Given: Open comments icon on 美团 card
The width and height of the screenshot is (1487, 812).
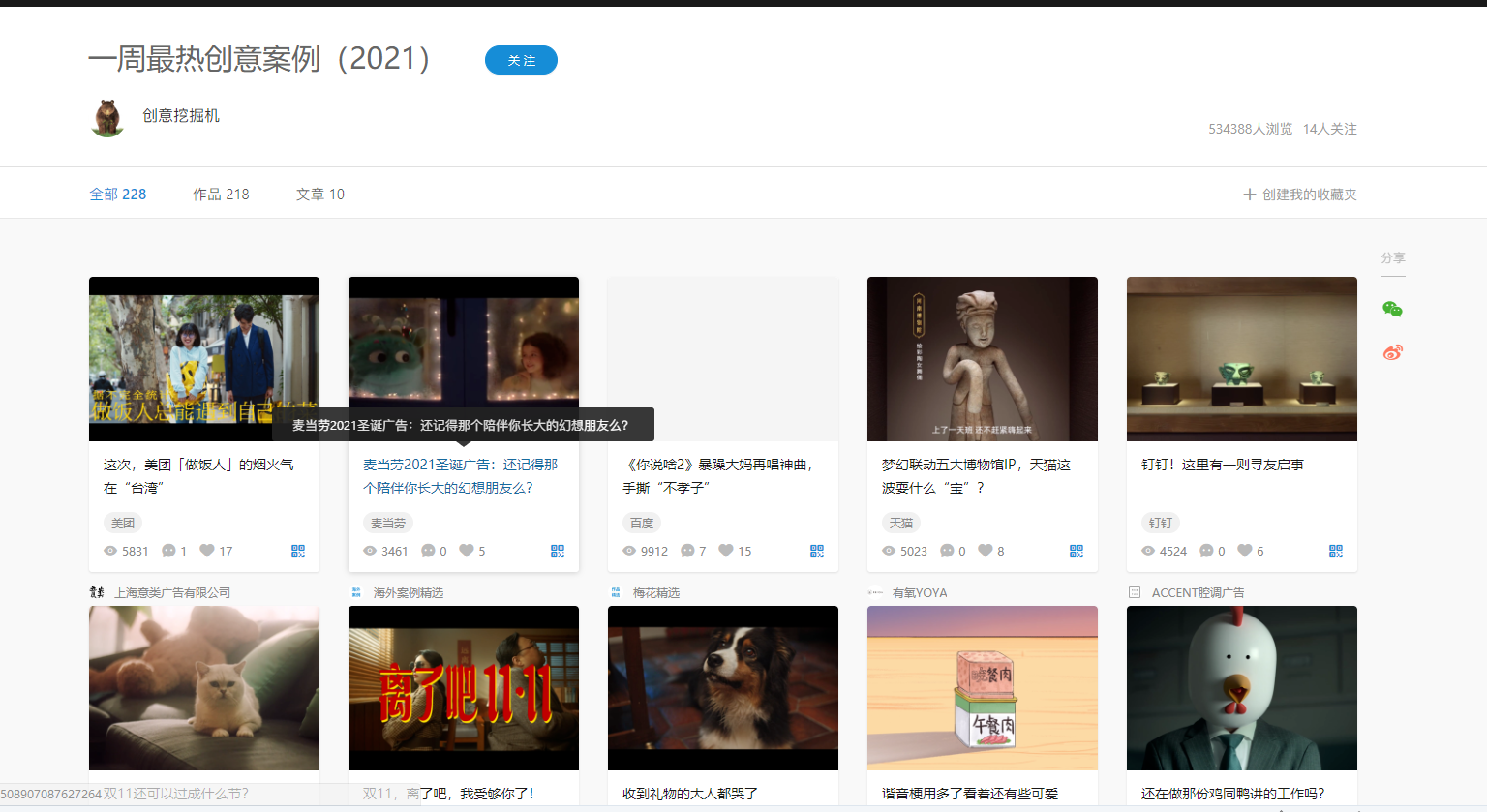Looking at the screenshot, I should point(168,551).
